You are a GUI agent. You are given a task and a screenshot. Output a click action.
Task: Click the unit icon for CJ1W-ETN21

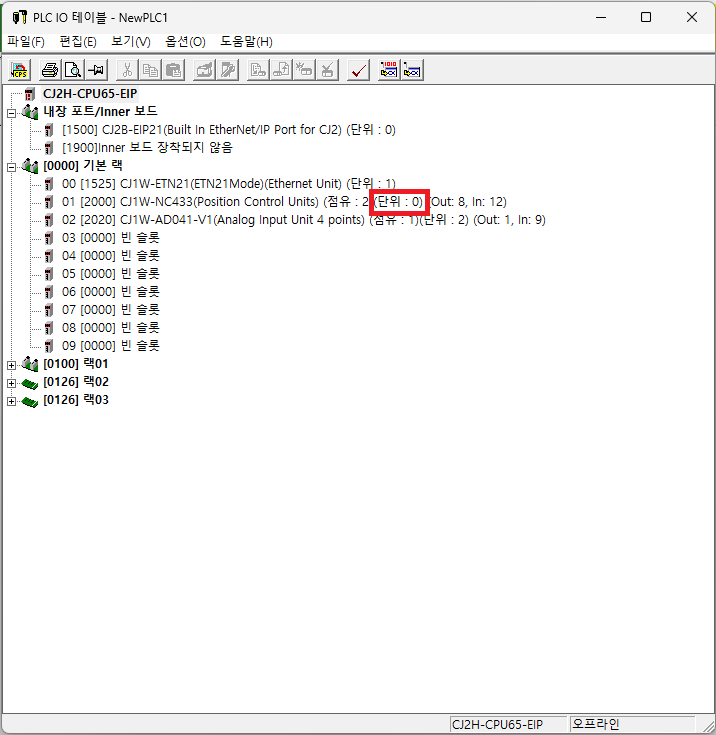coord(49,184)
